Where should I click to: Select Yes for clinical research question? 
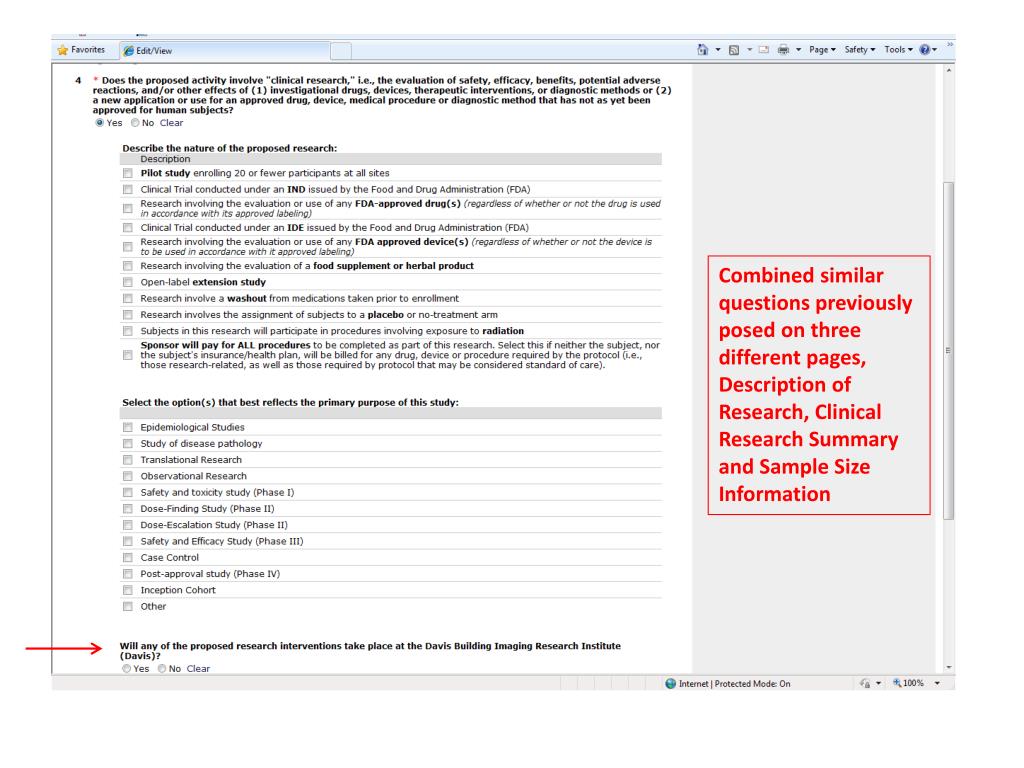[99, 123]
